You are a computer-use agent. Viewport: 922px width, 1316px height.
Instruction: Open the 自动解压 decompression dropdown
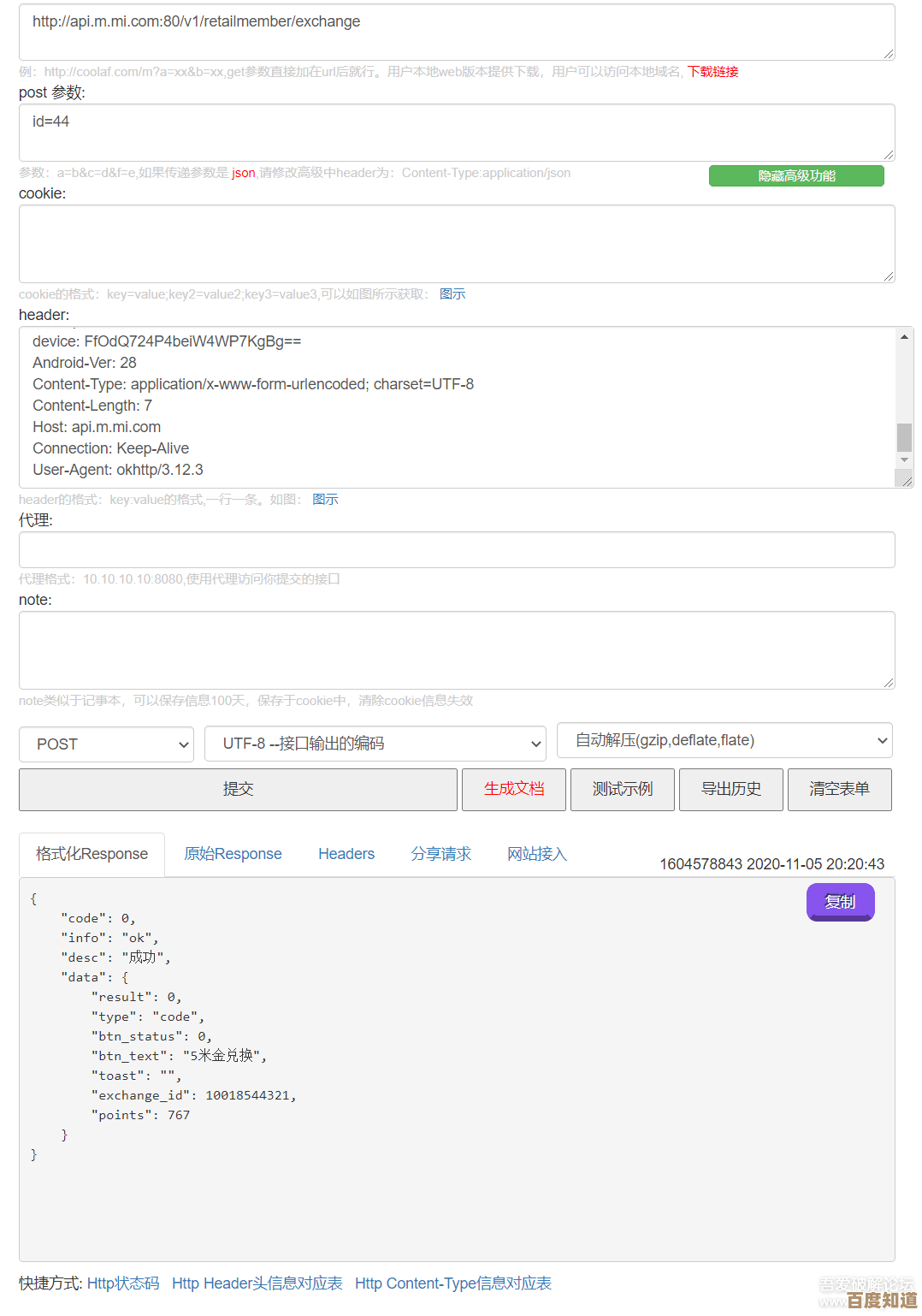tap(724, 740)
